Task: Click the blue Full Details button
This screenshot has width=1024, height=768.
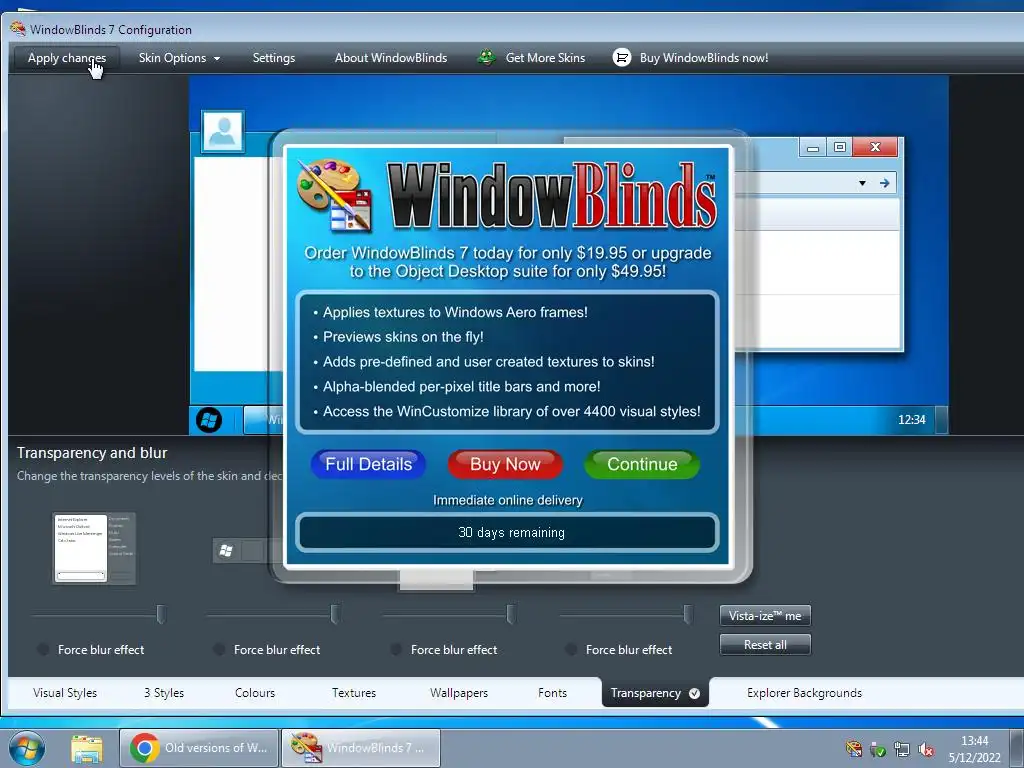Action: [x=368, y=464]
